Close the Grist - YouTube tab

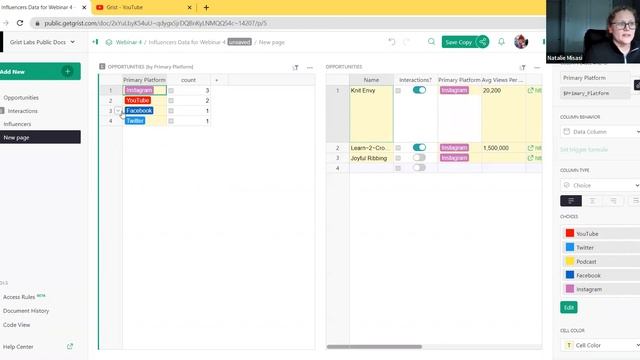189,7
